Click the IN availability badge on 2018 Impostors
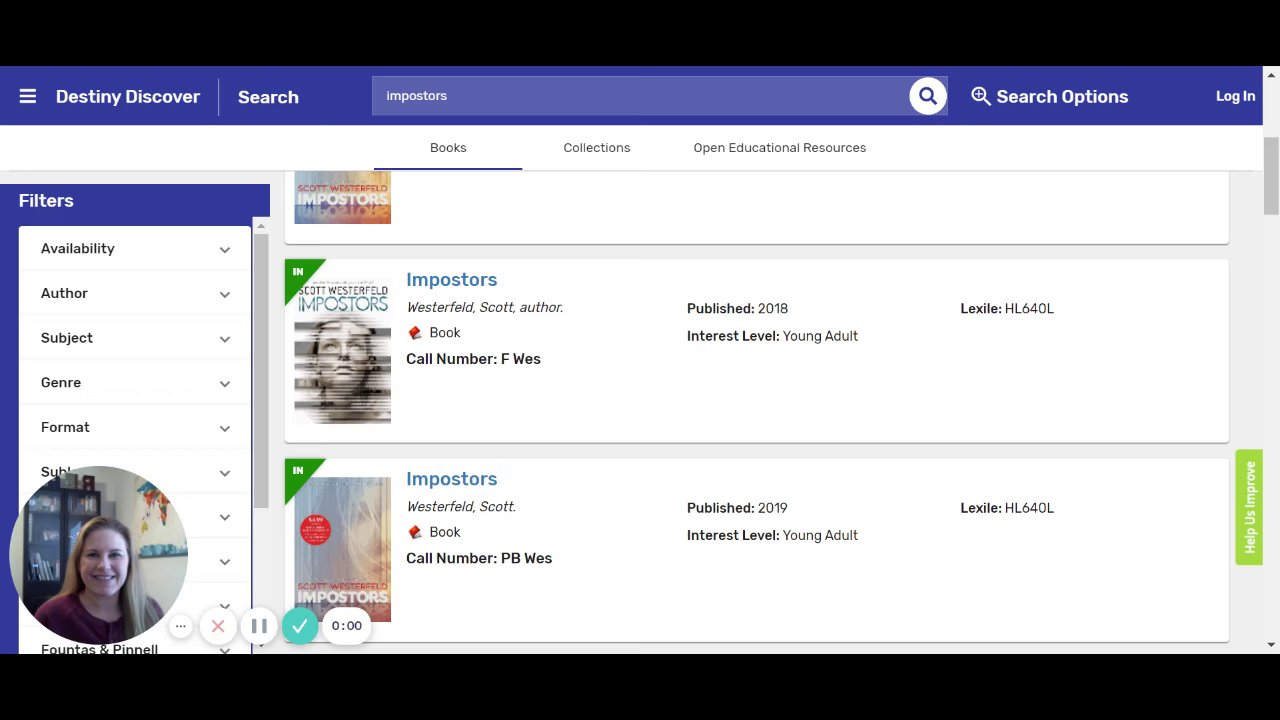 point(299,273)
